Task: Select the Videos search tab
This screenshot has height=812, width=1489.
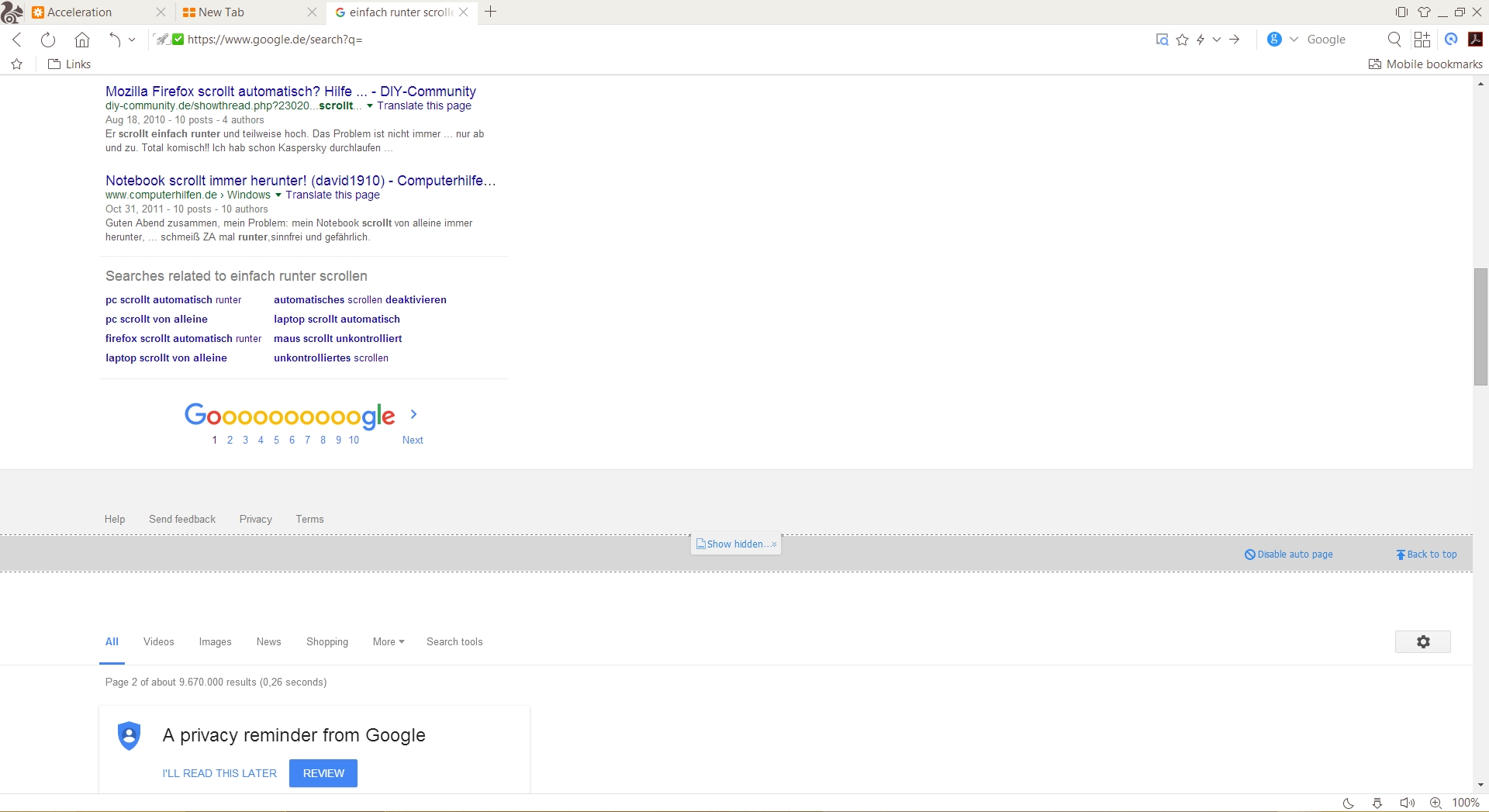Action: point(159,642)
